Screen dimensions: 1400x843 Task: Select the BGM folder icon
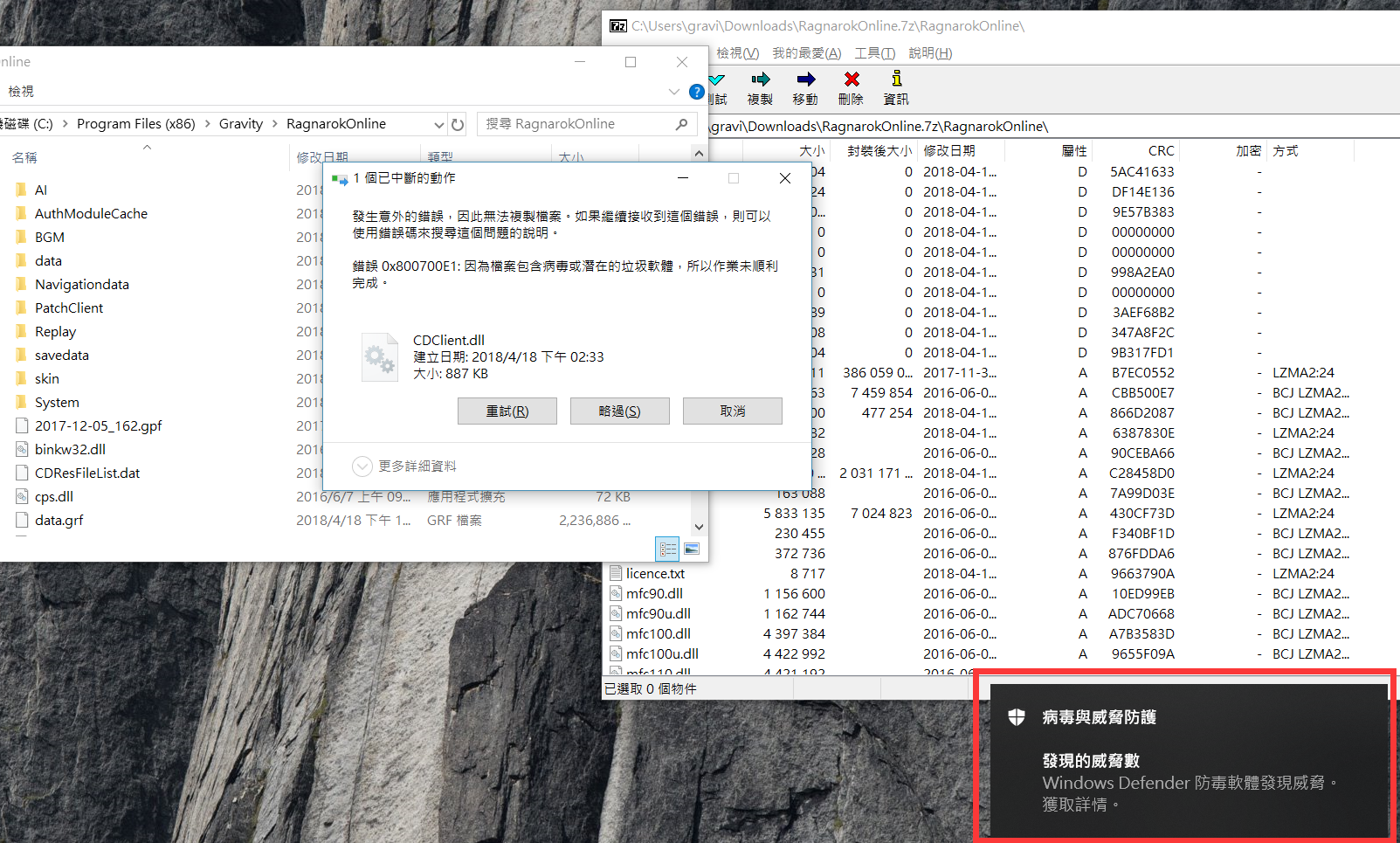coord(21,237)
